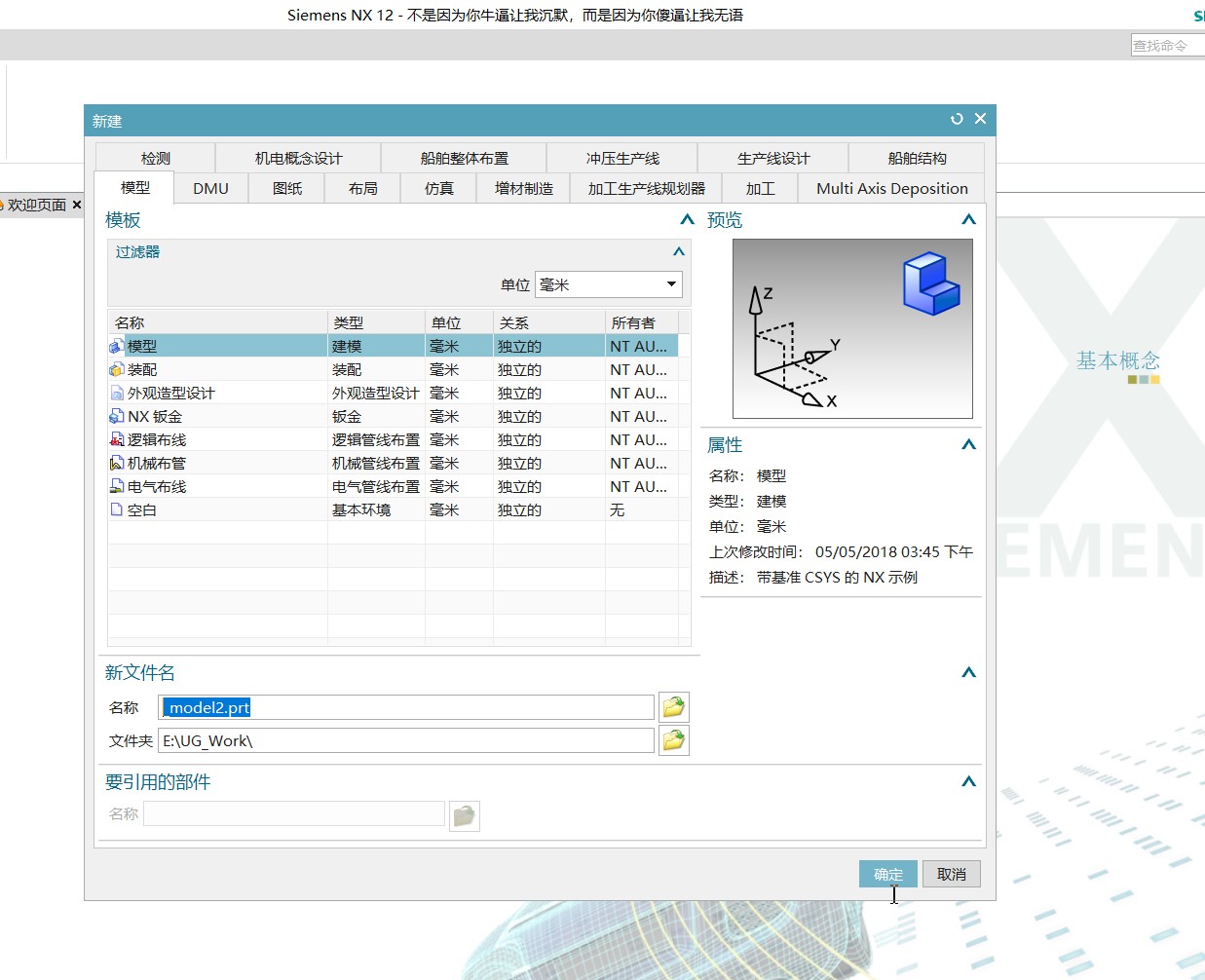The image size is (1205, 980).
Task: Click the 装配 template row icon
Action: (117, 369)
